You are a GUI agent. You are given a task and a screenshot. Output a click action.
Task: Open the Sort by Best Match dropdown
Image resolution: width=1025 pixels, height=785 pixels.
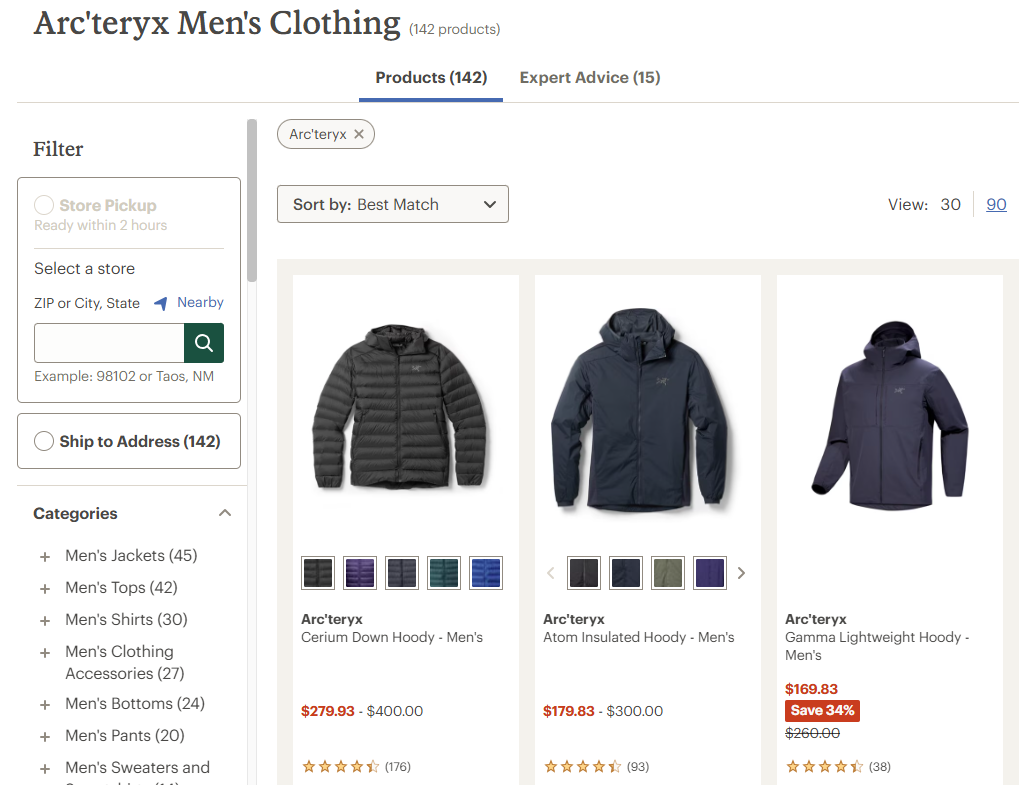tap(393, 204)
